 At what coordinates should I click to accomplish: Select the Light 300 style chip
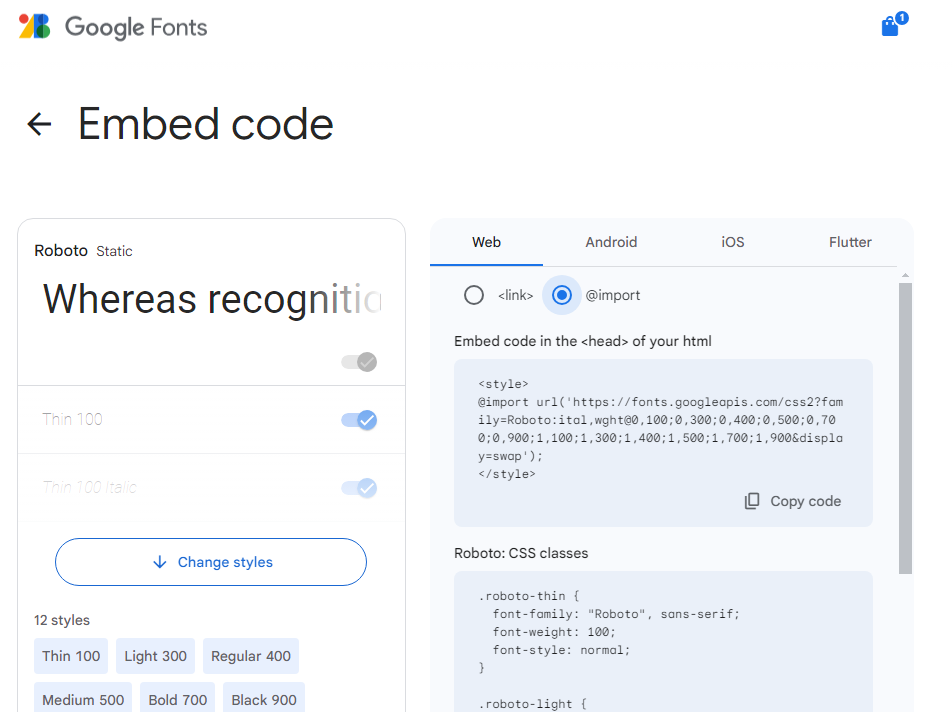[155, 656]
